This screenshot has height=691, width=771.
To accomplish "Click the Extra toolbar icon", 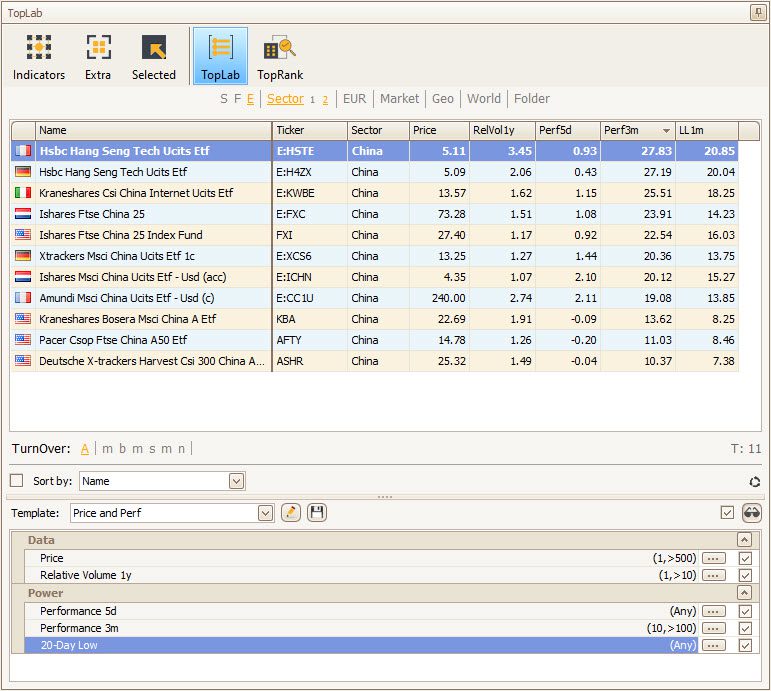I will [98, 56].
